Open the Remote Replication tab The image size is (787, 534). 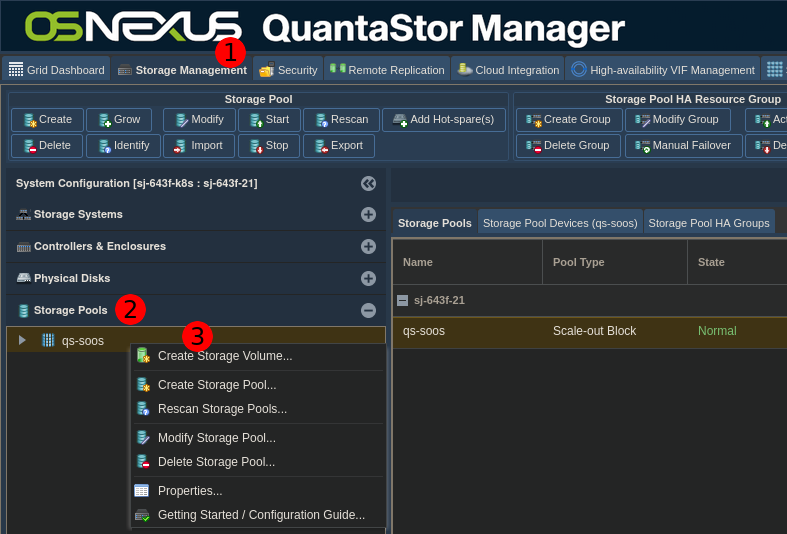coord(387,70)
